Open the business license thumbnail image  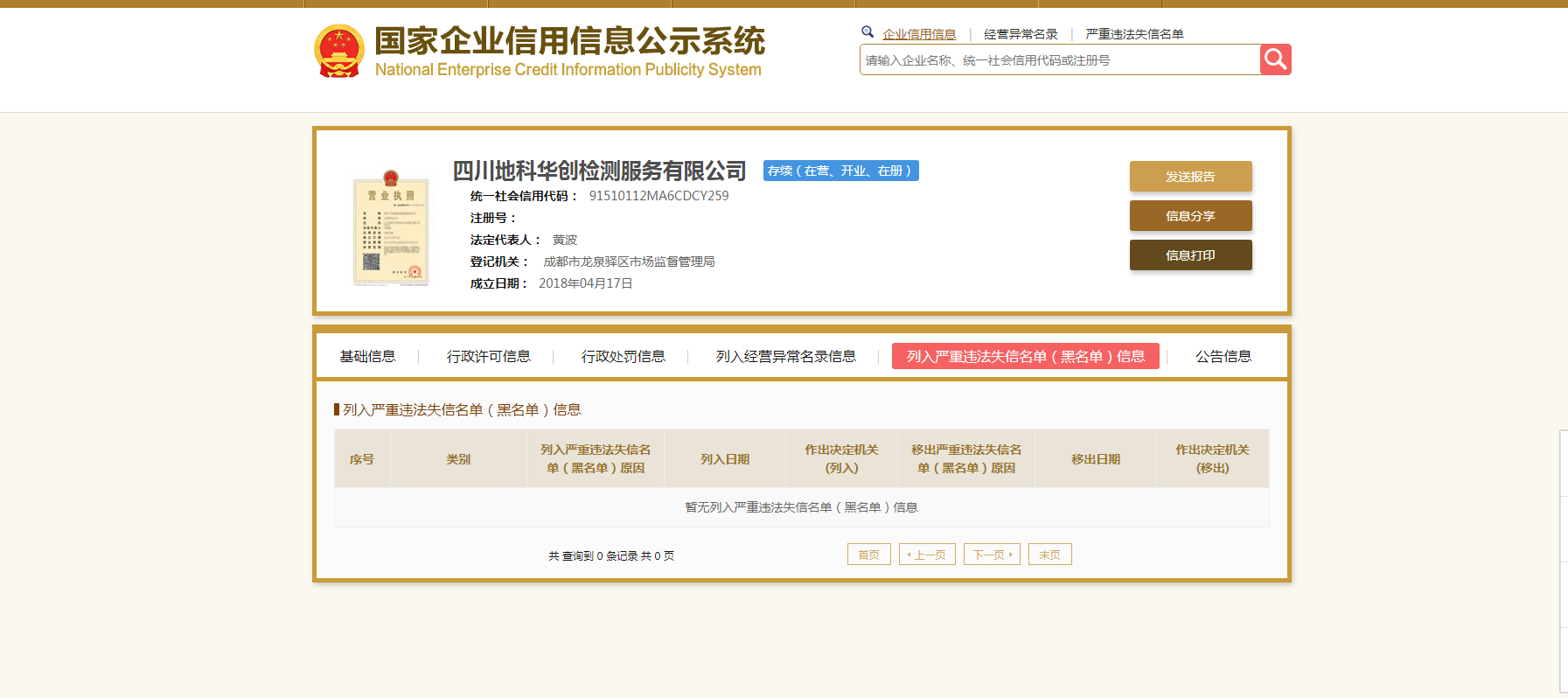coord(391,228)
